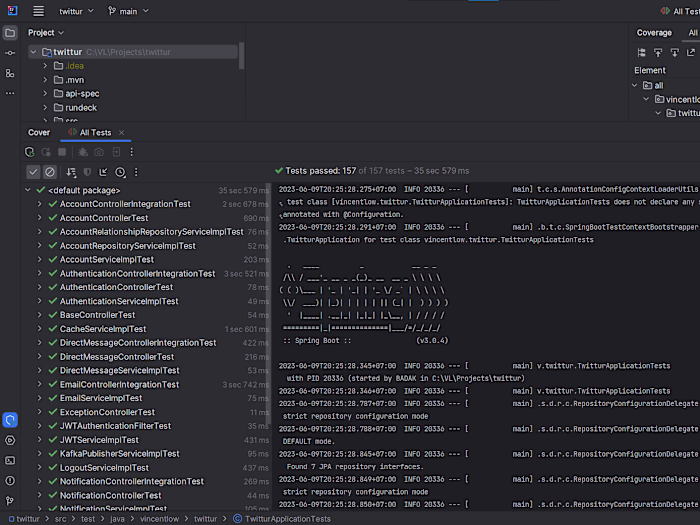This screenshot has height=525, width=700.
Task: Open the twittur project dropdown
Action: pos(76,11)
